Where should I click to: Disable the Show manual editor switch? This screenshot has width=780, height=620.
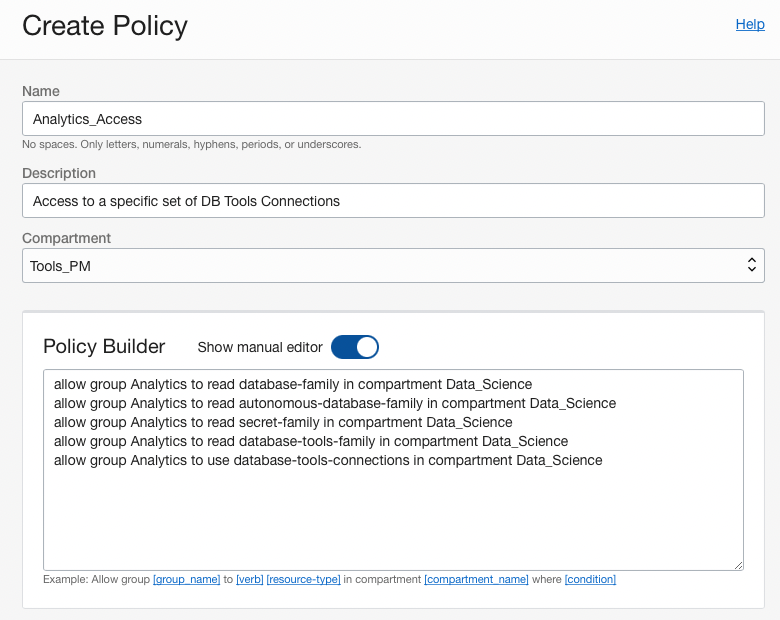(355, 347)
